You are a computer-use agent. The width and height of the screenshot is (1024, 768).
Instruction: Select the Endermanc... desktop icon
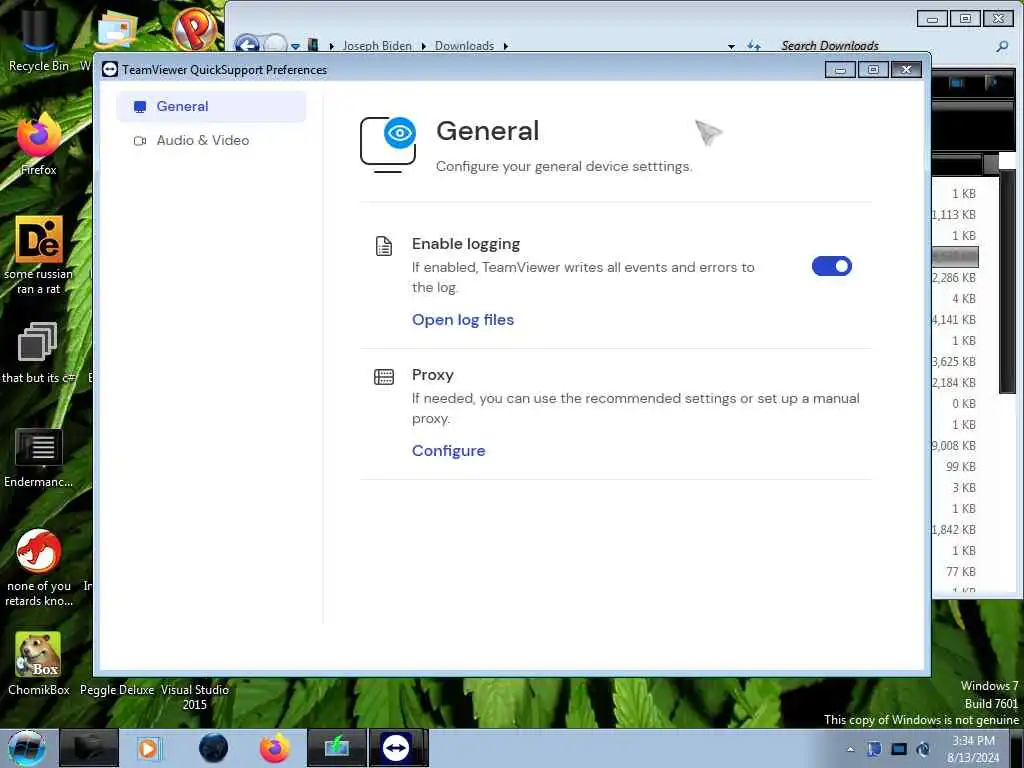pos(39,457)
